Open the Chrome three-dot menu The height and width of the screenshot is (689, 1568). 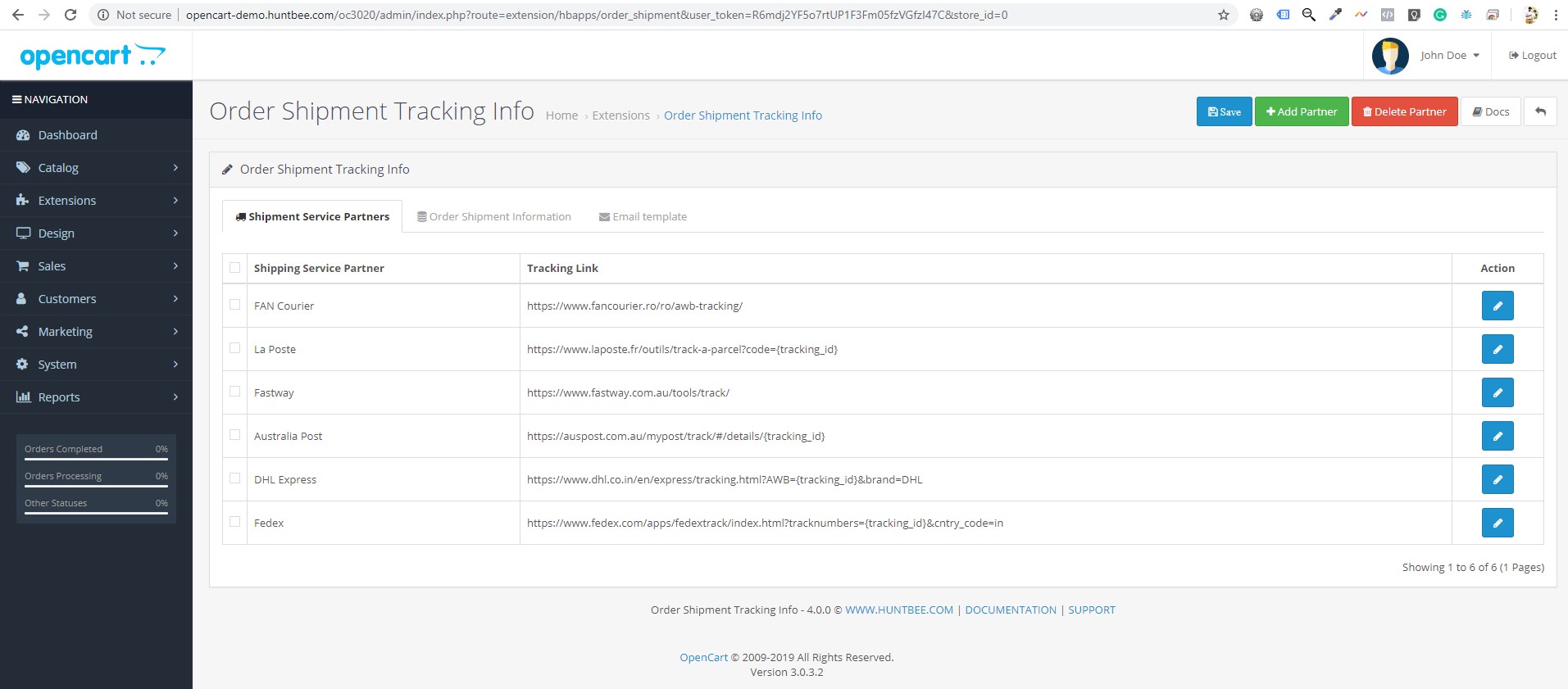tap(1556, 15)
